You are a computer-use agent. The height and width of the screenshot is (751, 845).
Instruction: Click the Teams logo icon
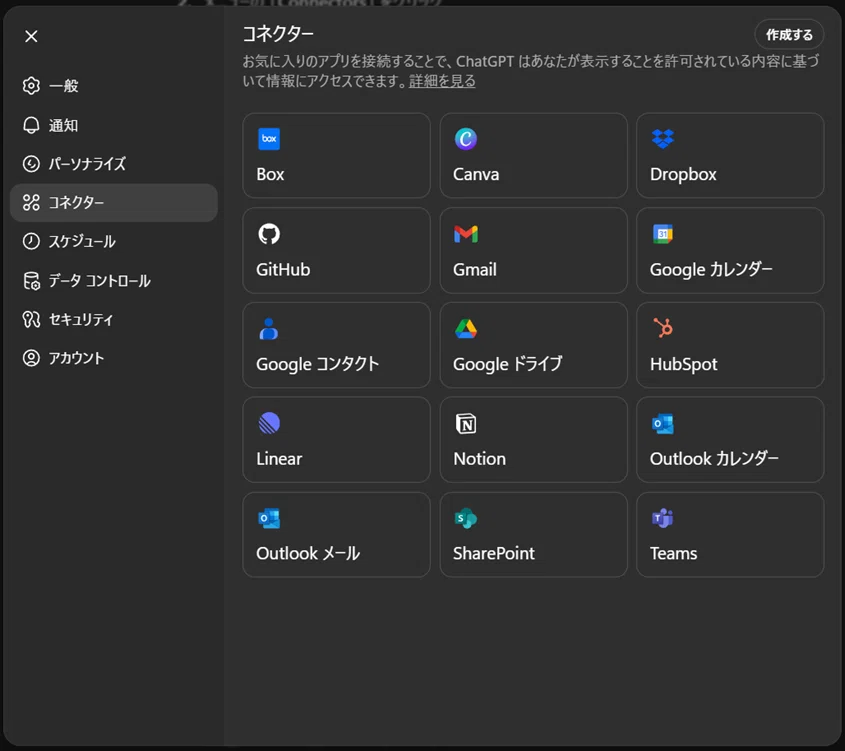click(663, 518)
